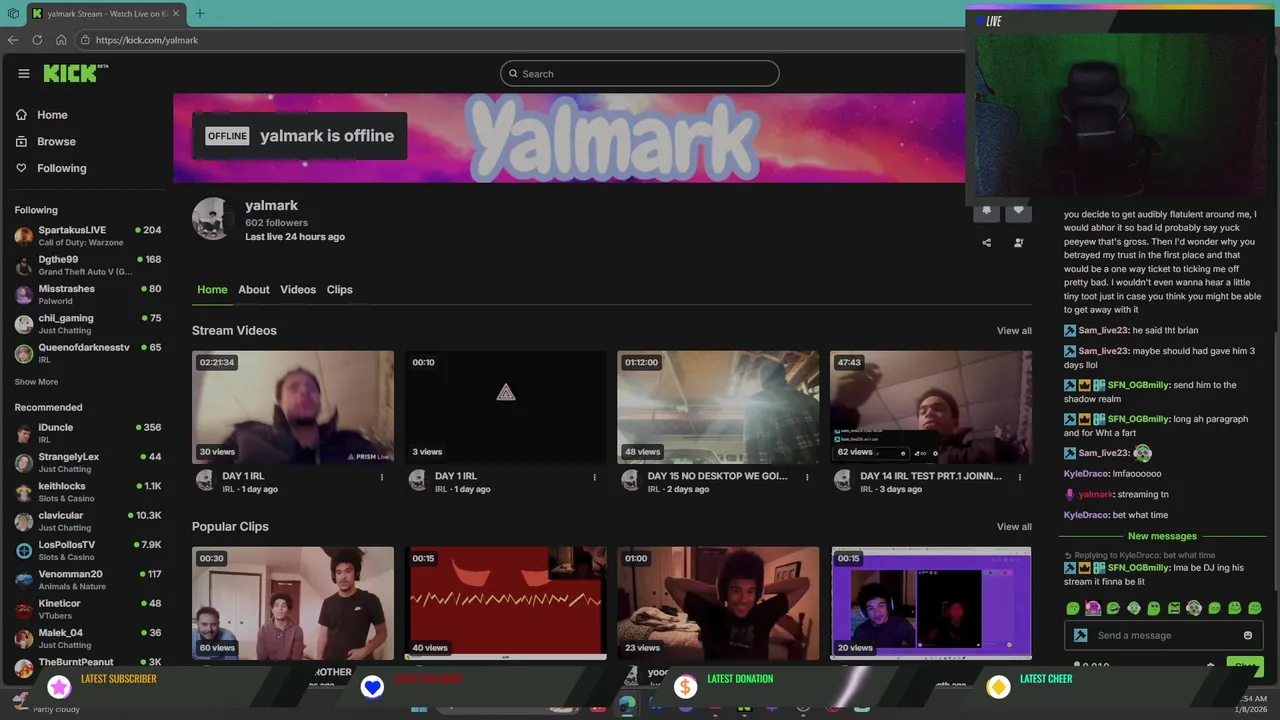View all Stream Videos

(1014, 331)
